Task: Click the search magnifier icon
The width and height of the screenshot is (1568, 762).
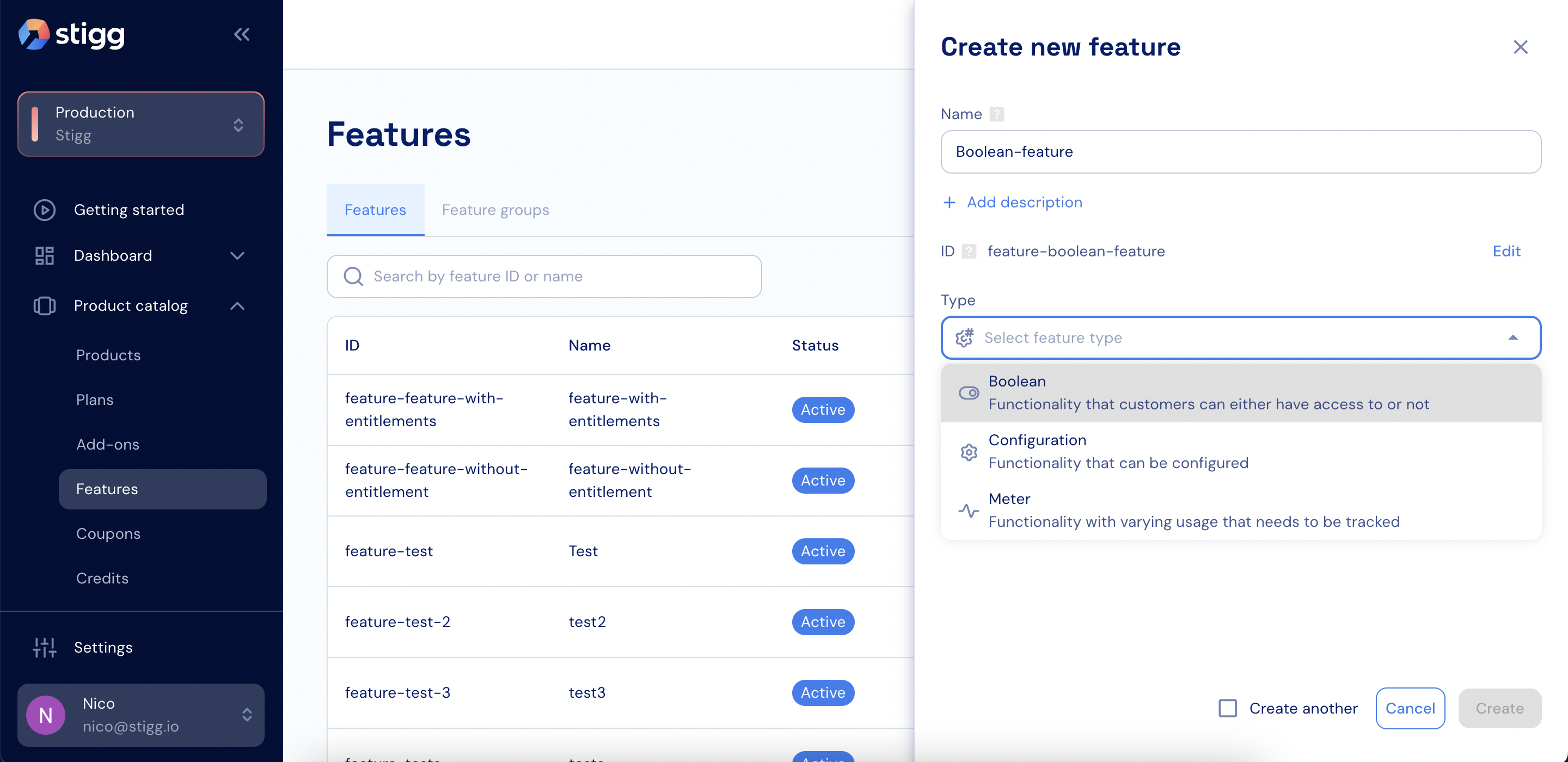Action: click(354, 276)
